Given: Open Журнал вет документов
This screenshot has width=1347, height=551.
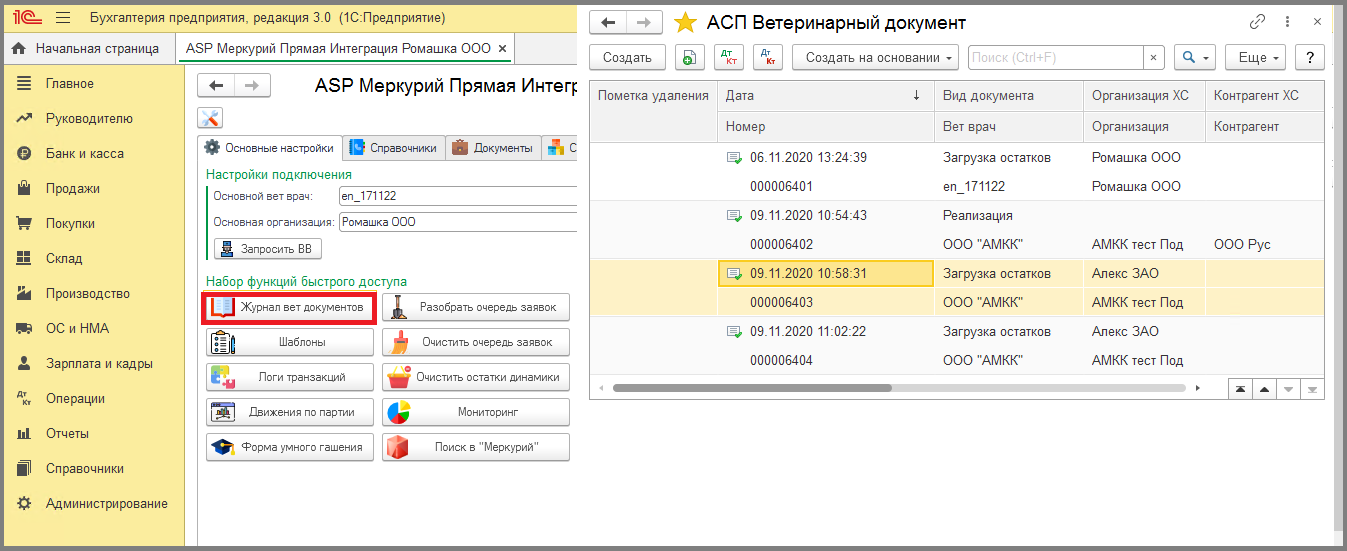Looking at the screenshot, I should coord(290,308).
